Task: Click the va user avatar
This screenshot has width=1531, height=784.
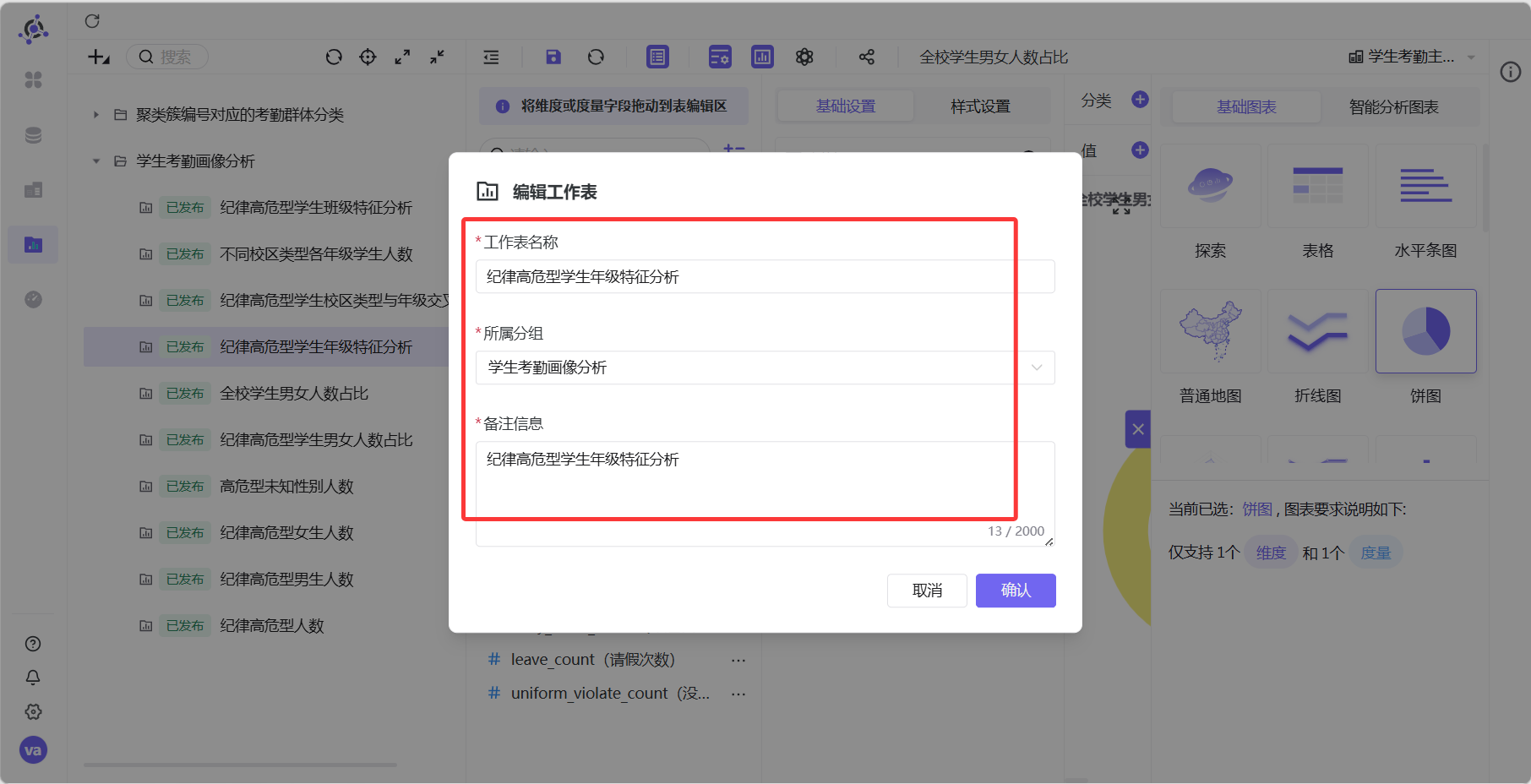Action: point(33,749)
